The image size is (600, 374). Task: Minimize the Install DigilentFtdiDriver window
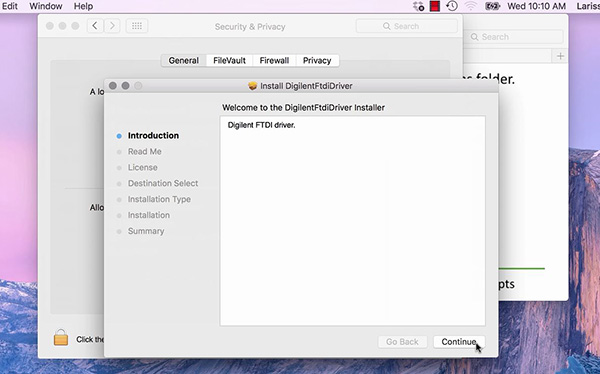[125, 86]
